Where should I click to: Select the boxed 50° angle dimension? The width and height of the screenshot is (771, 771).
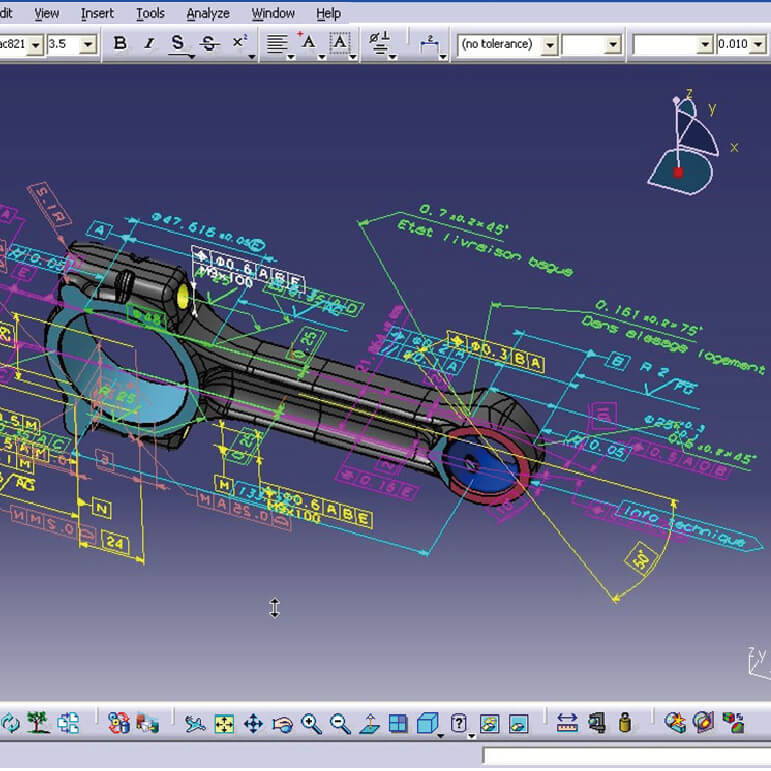(642, 559)
